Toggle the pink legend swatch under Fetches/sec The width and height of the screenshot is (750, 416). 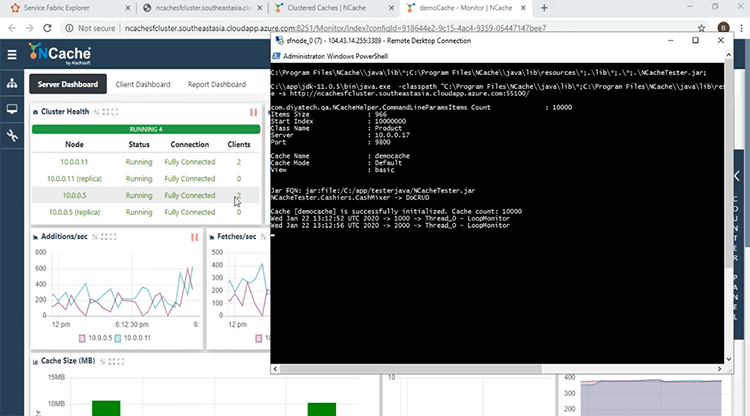(x=259, y=338)
